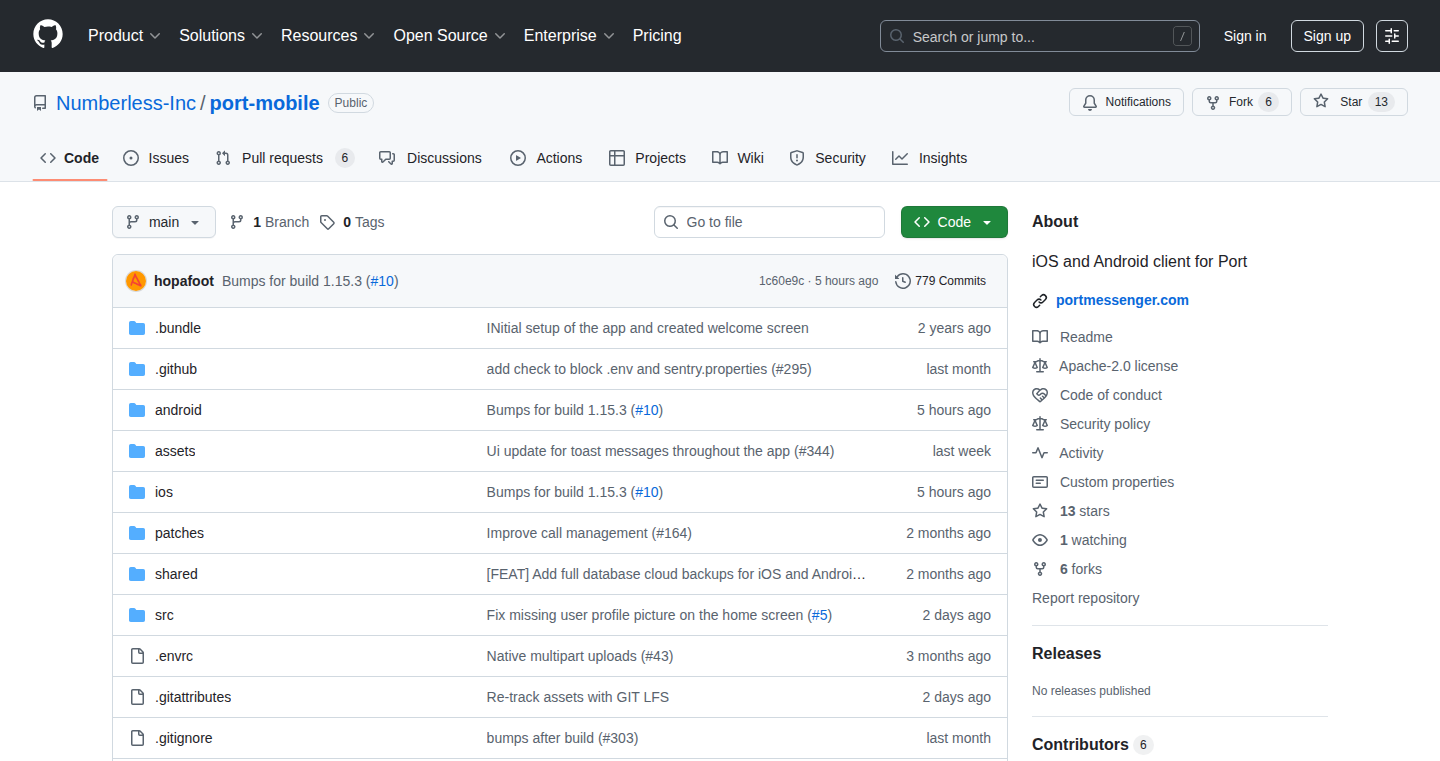Switch to the Actions tab
This screenshot has height=761, width=1440.
tap(546, 158)
